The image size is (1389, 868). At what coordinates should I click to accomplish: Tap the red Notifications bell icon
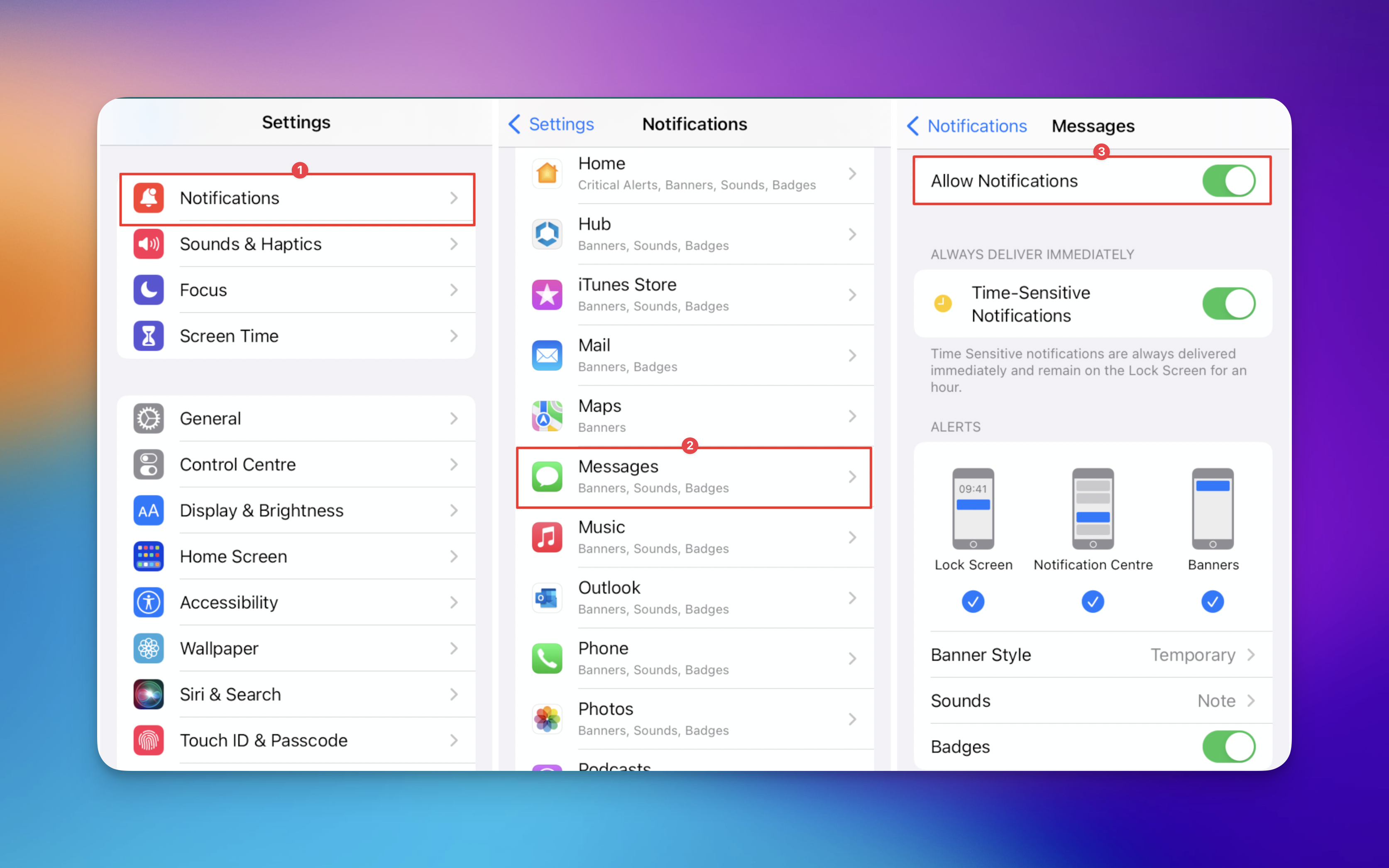click(149, 198)
